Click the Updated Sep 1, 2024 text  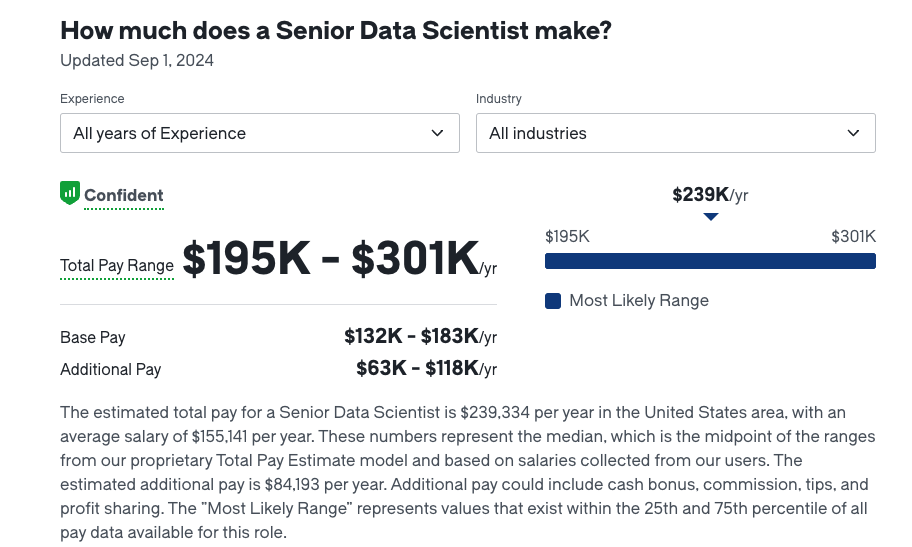coord(137,61)
